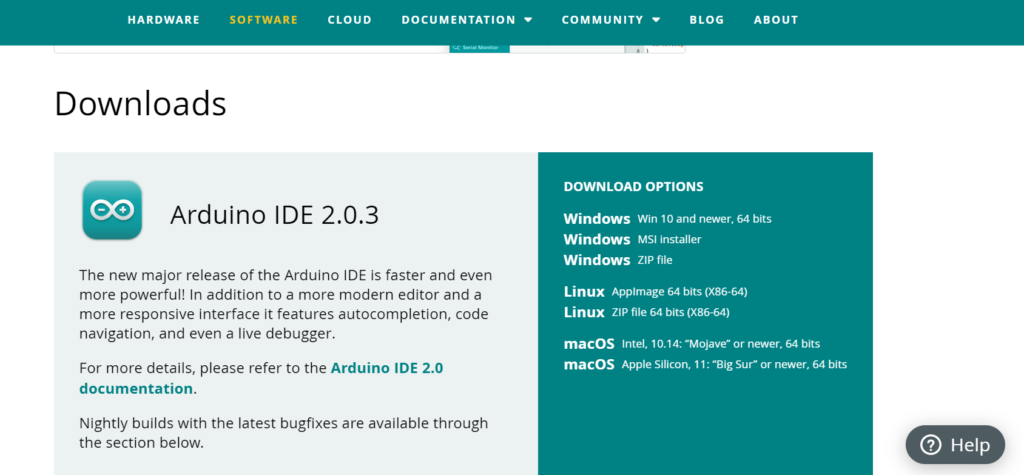The image size is (1024, 475).
Task: Open the Blog navigation link
Action: point(707,20)
